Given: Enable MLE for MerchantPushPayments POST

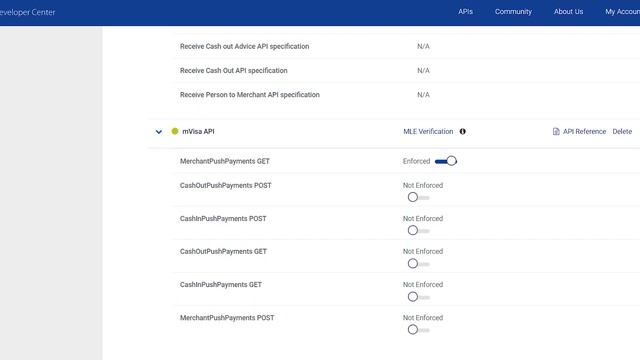Looking at the screenshot, I should click(418, 330).
